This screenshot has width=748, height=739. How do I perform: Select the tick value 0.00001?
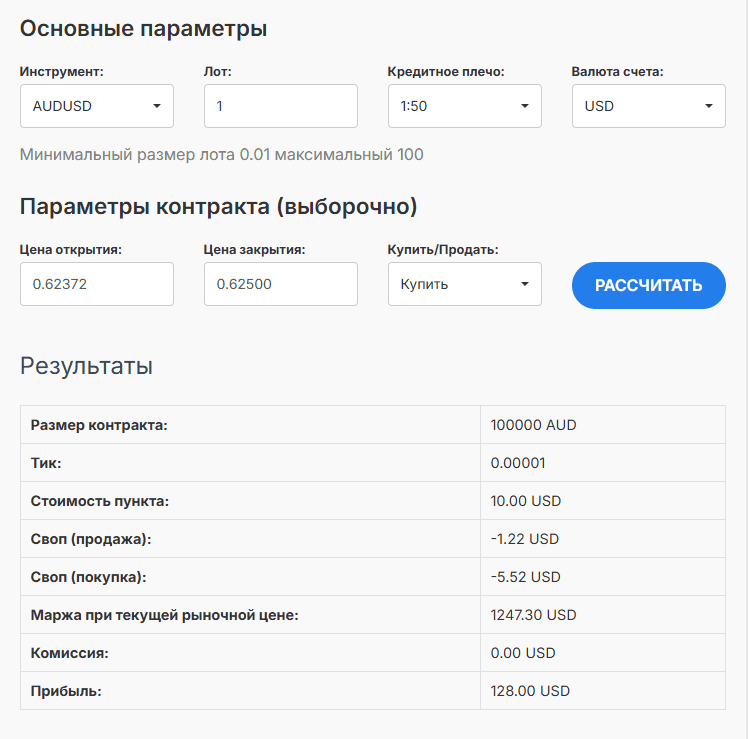click(518, 463)
